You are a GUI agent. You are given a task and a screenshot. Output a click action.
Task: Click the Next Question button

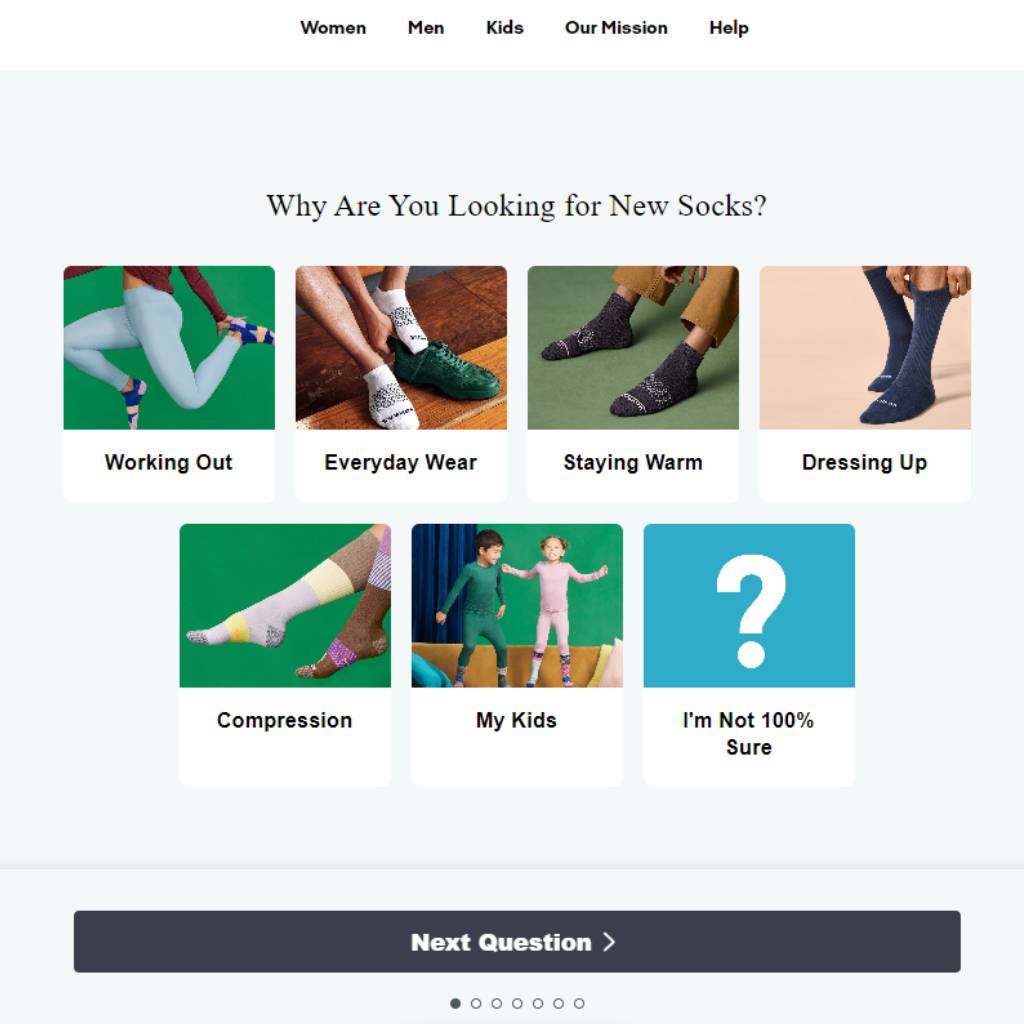517,942
